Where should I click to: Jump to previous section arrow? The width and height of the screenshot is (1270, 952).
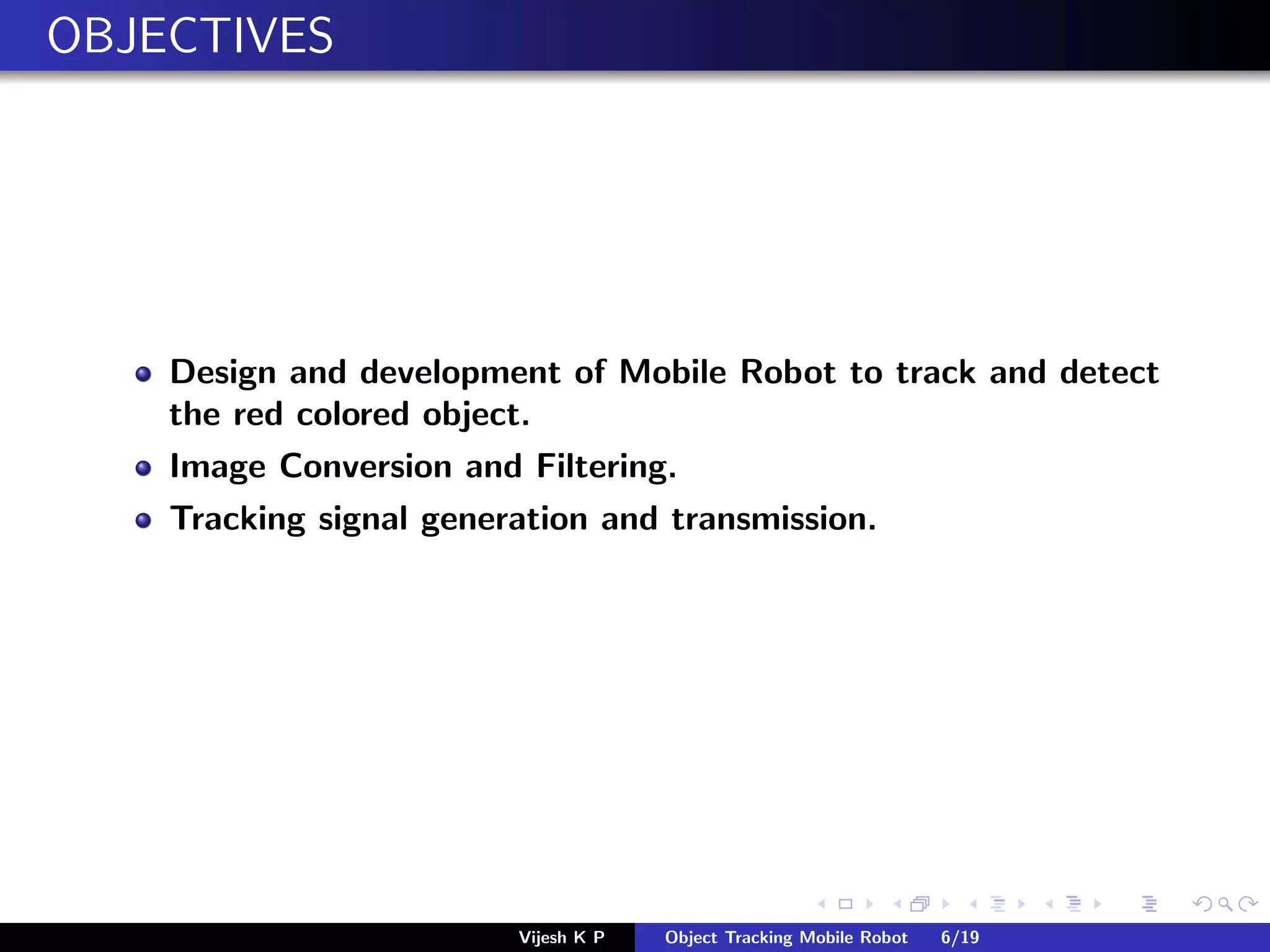click(x=1049, y=904)
